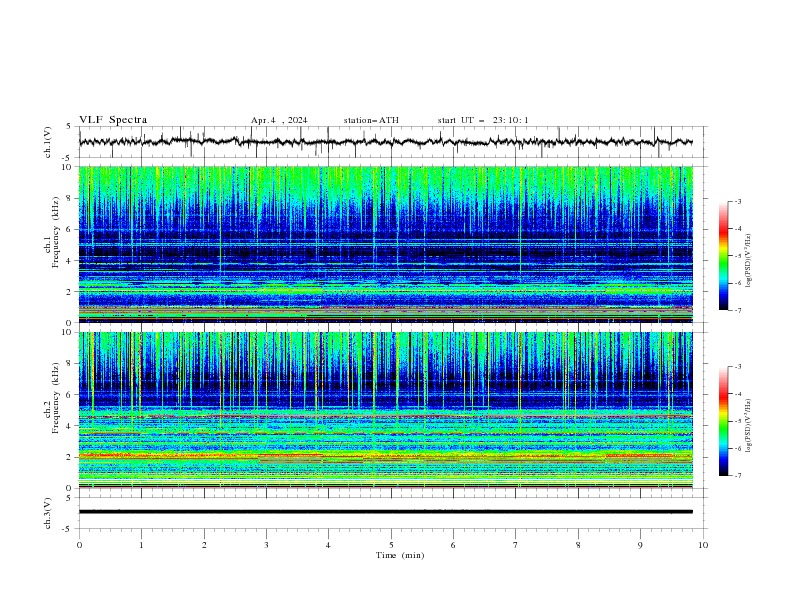Click the "8" kHz tick on ch.2 frequency axis

coord(69,364)
